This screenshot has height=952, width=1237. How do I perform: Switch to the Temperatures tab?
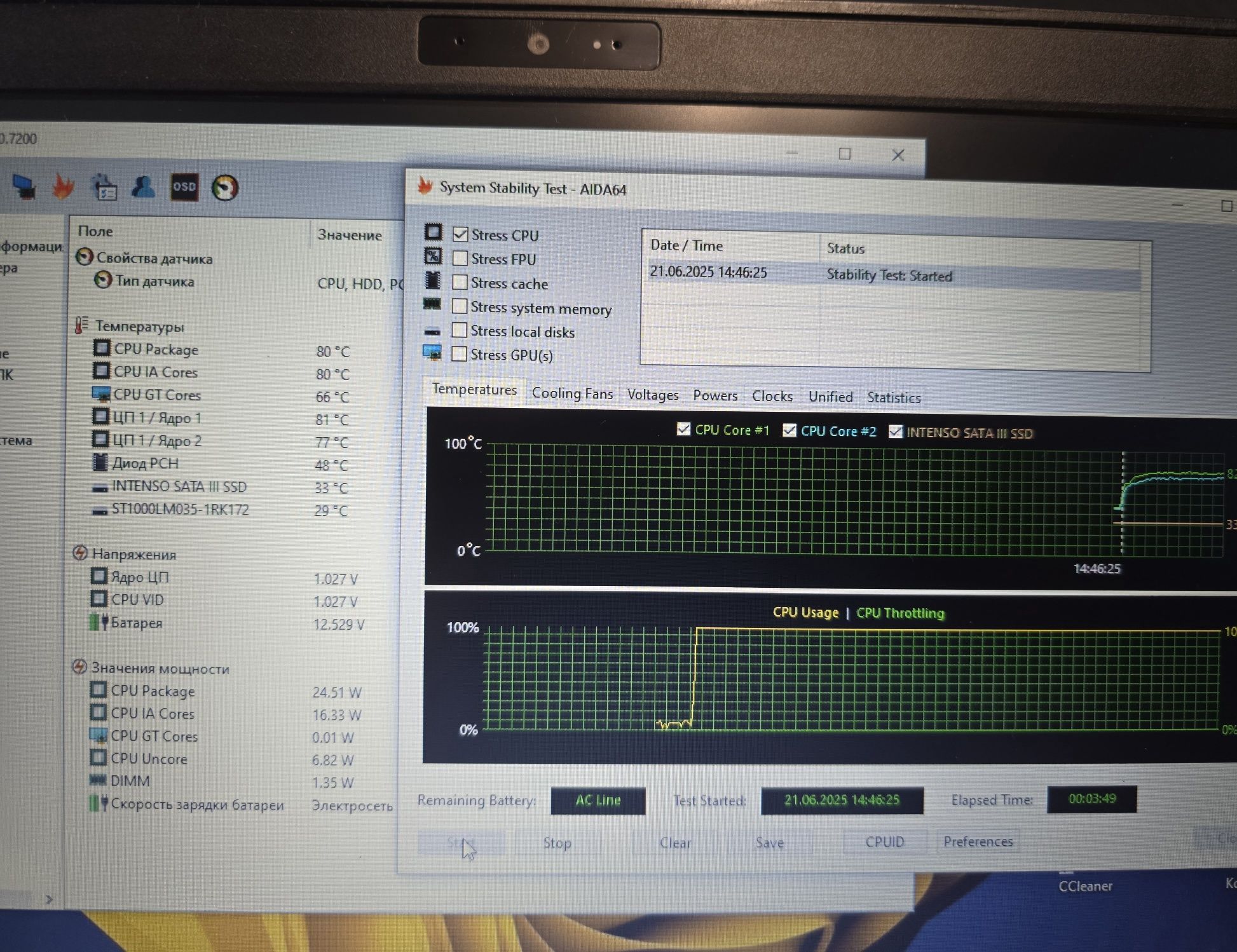pos(474,390)
